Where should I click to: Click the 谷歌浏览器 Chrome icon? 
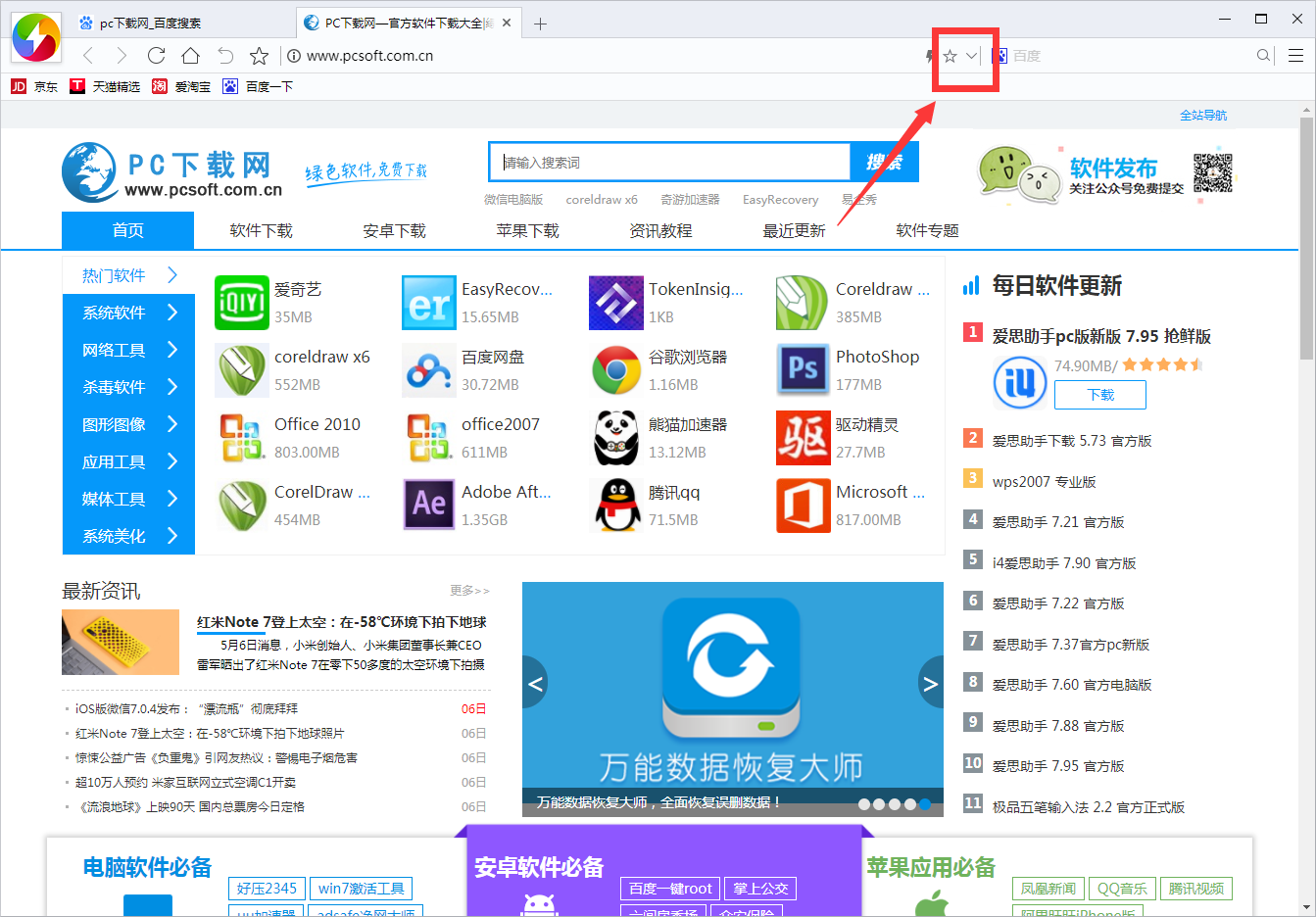point(615,370)
